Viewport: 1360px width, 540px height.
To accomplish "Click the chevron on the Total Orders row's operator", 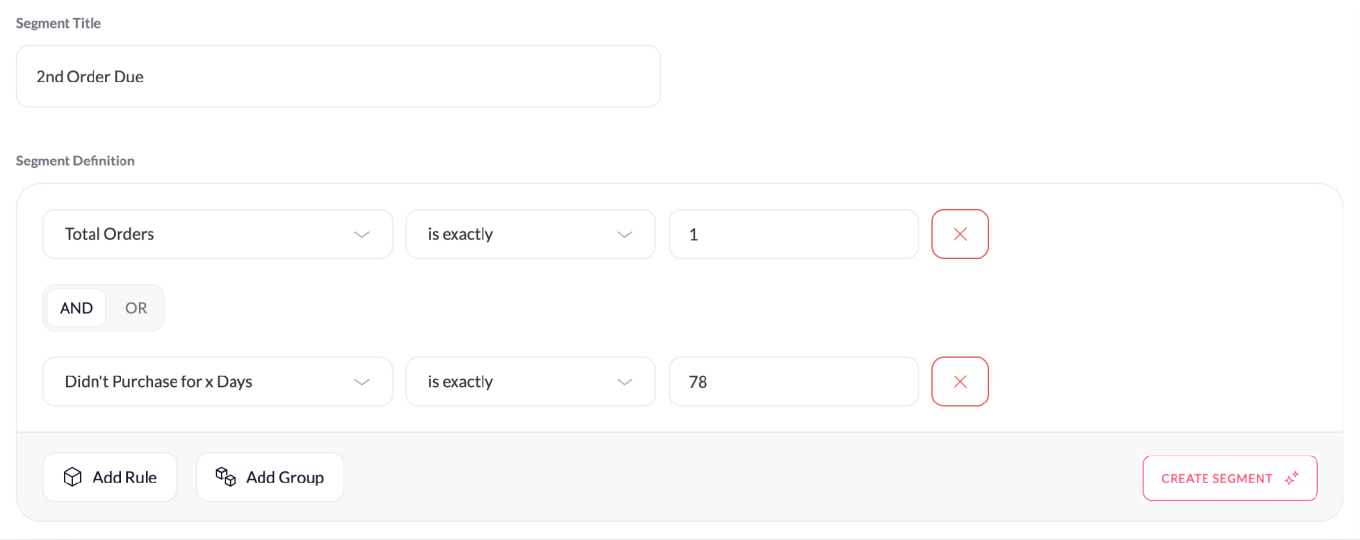I will (x=625, y=234).
